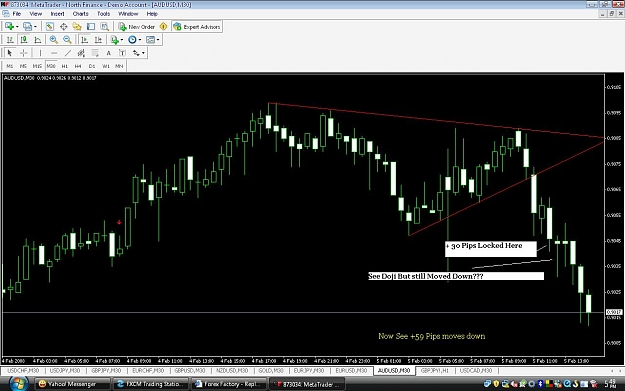
Task: Select the vertical line drawing tool
Action: [40, 53]
